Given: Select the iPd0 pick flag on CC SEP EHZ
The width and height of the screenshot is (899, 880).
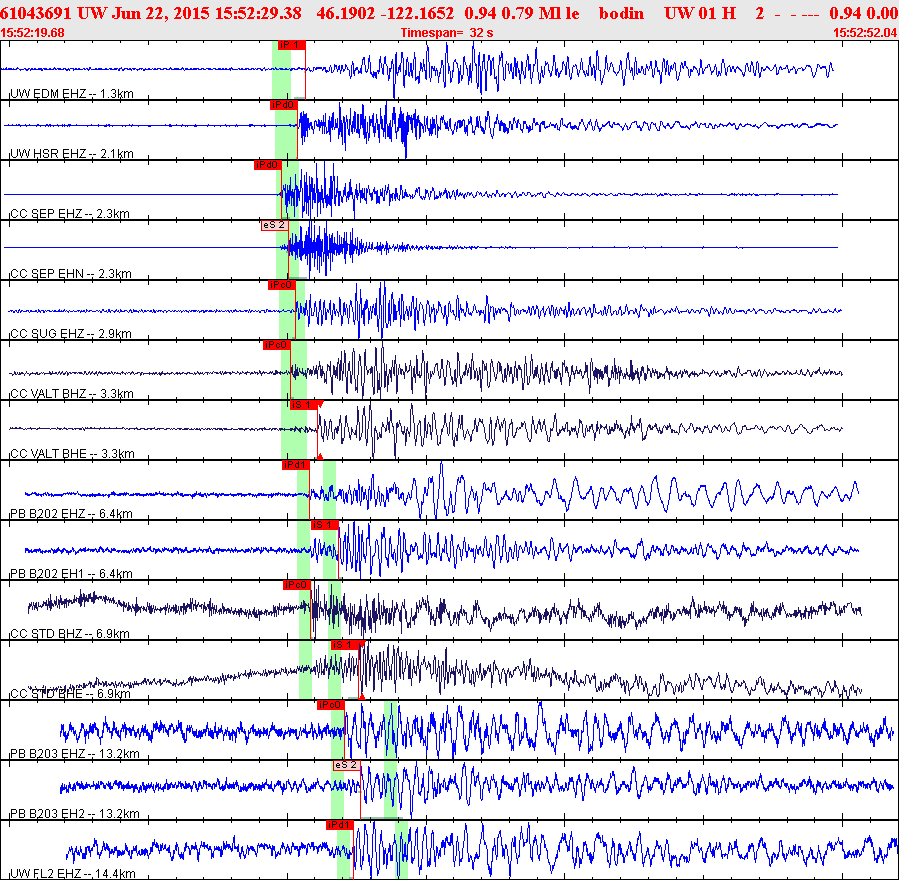Looking at the screenshot, I should coord(268,165).
